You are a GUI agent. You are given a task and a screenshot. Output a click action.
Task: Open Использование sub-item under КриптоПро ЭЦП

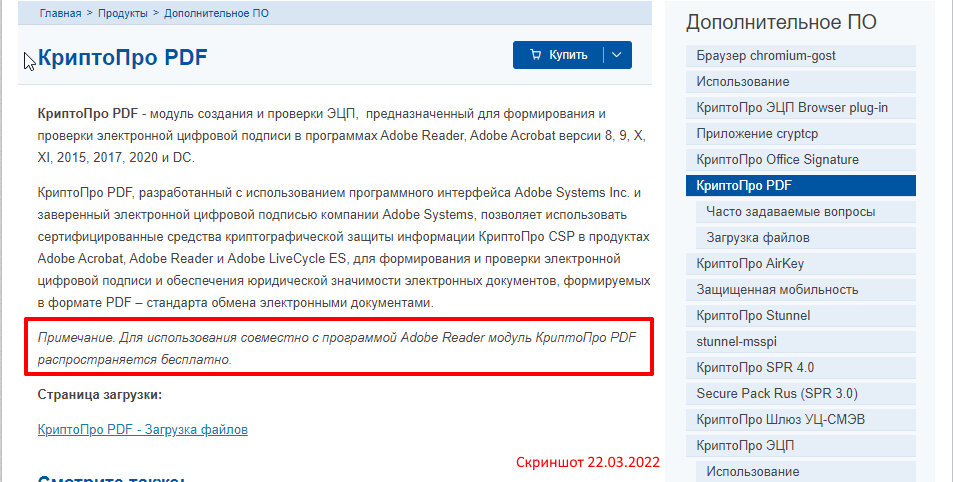805,471
